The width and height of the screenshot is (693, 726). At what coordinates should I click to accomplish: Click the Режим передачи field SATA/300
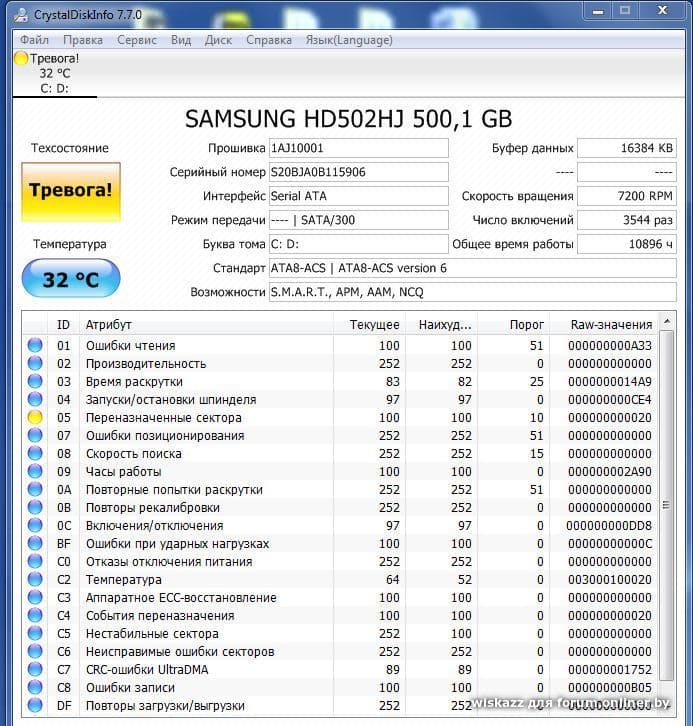tap(359, 220)
